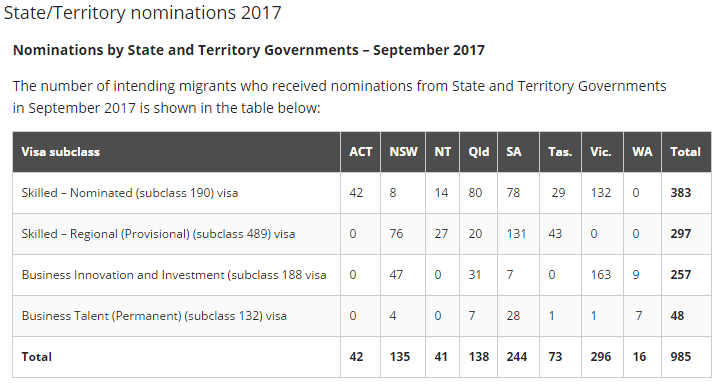Click the WA column header

point(642,152)
